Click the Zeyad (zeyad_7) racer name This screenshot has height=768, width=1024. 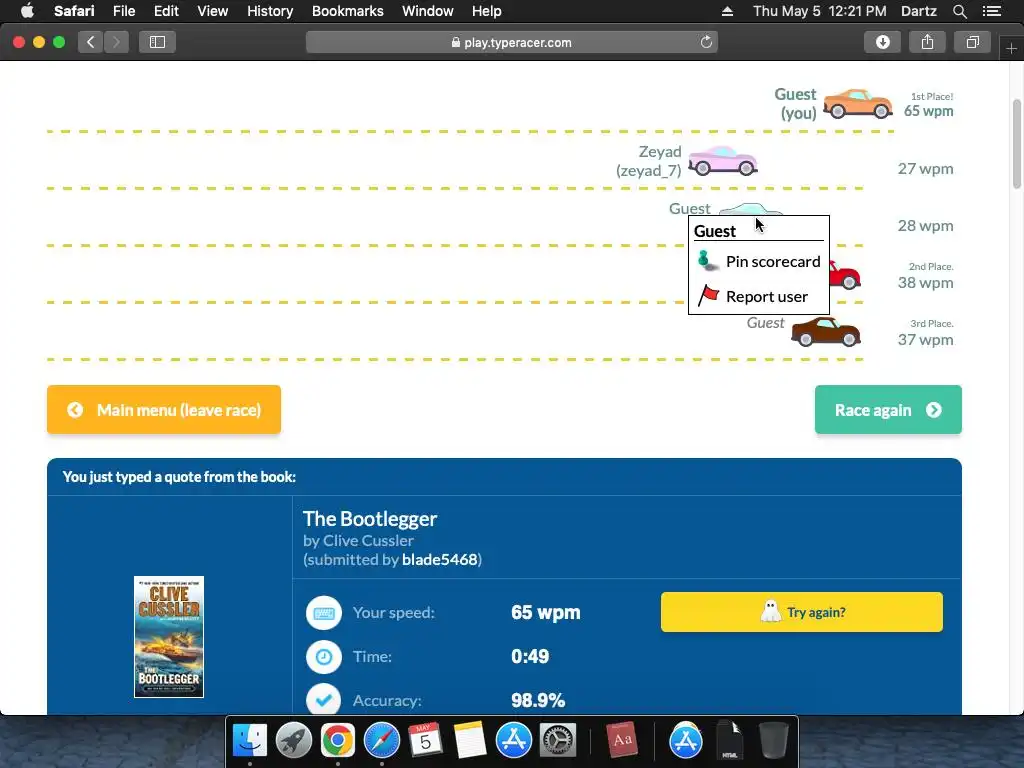tap(649, 161)
